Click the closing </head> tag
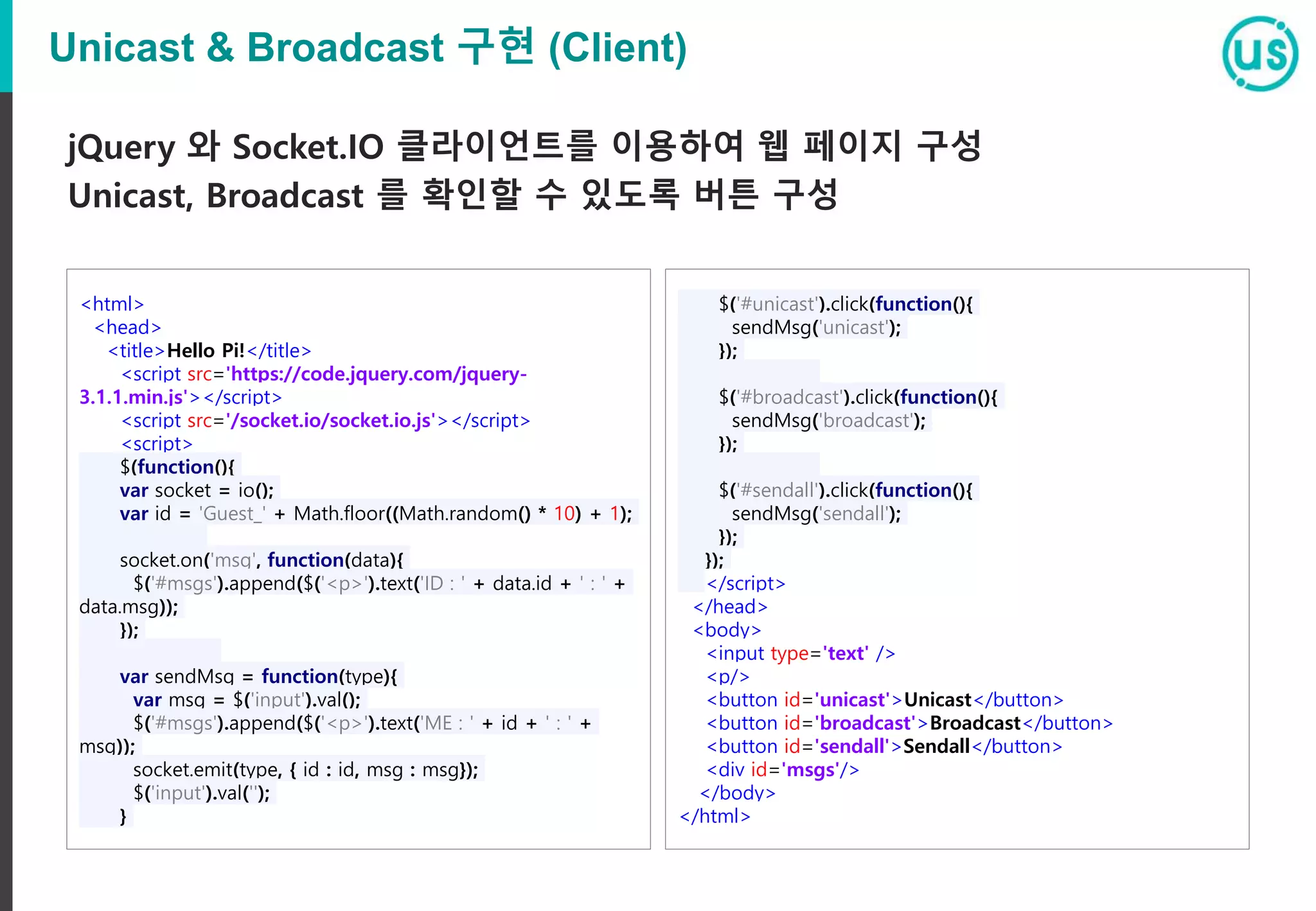This screenshot has height=911, width=1316. point(731,606)
